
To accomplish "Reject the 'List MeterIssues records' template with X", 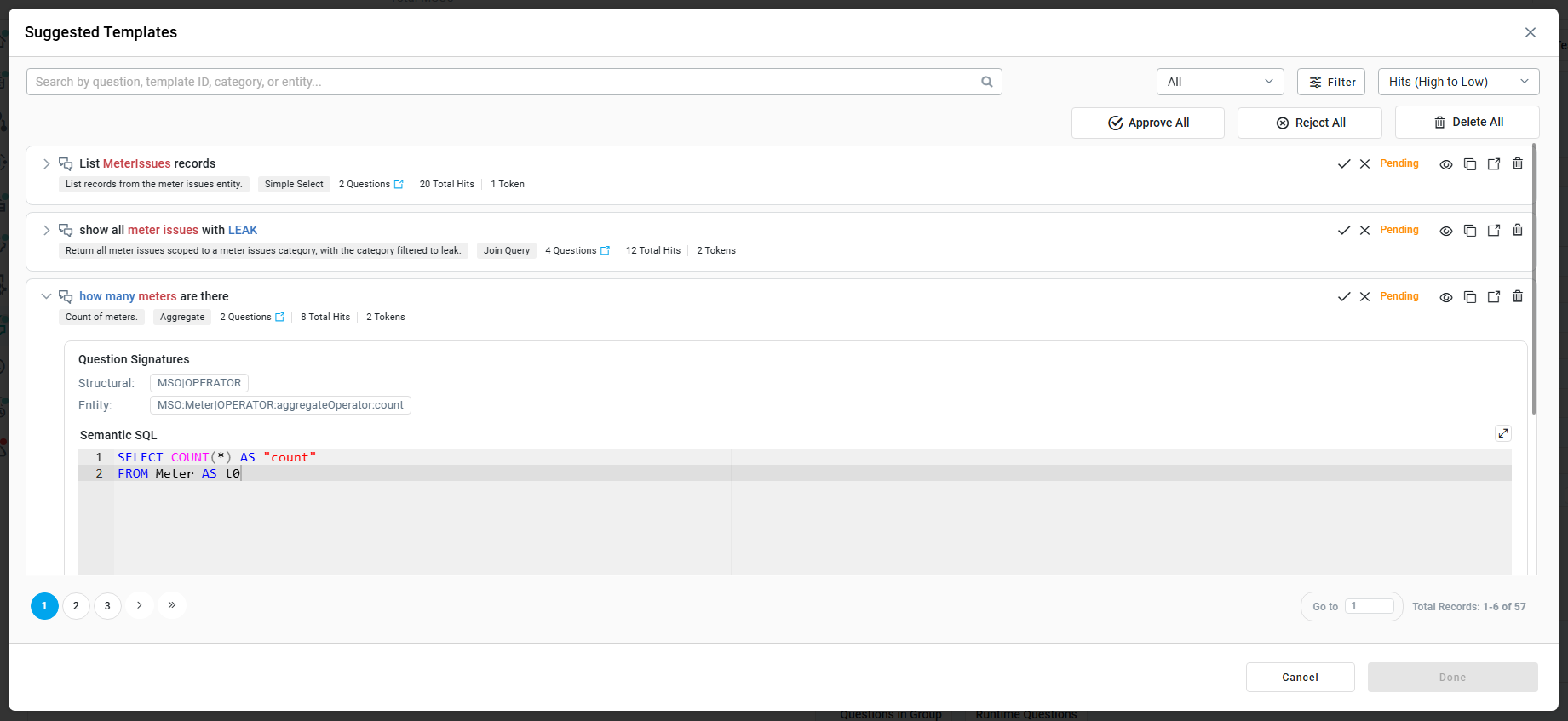I will point(1364,163).
